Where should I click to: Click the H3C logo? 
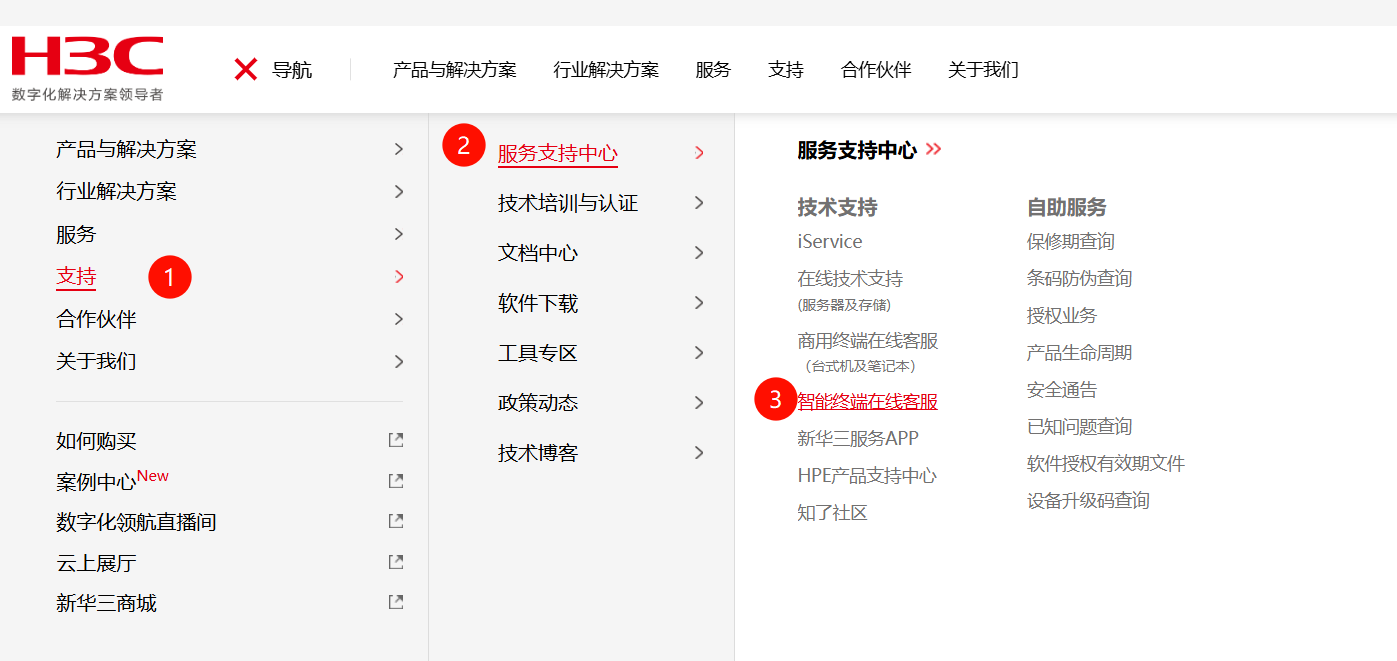point(87,68)
